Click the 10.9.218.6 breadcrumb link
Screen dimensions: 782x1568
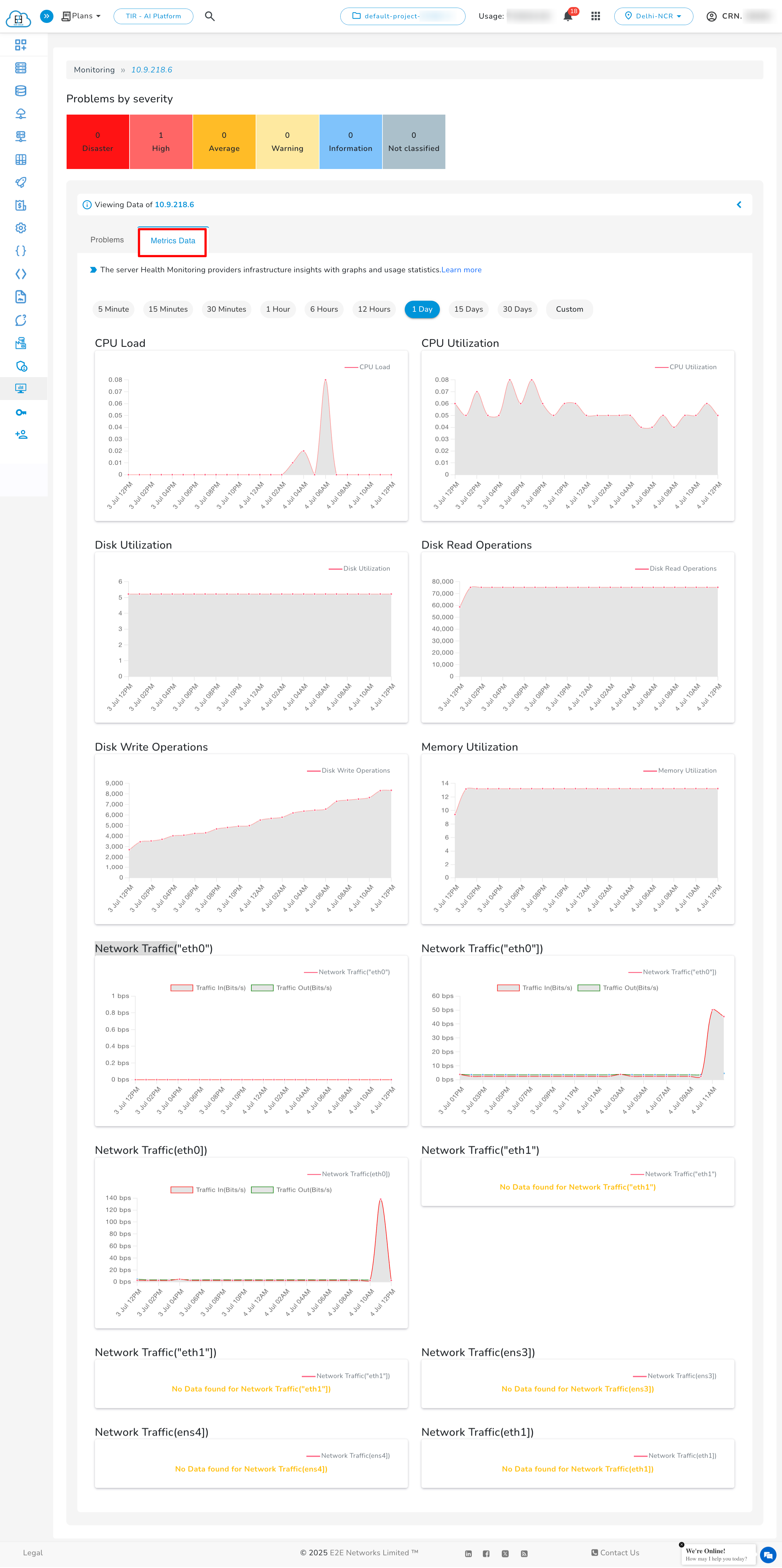point(151,69)
